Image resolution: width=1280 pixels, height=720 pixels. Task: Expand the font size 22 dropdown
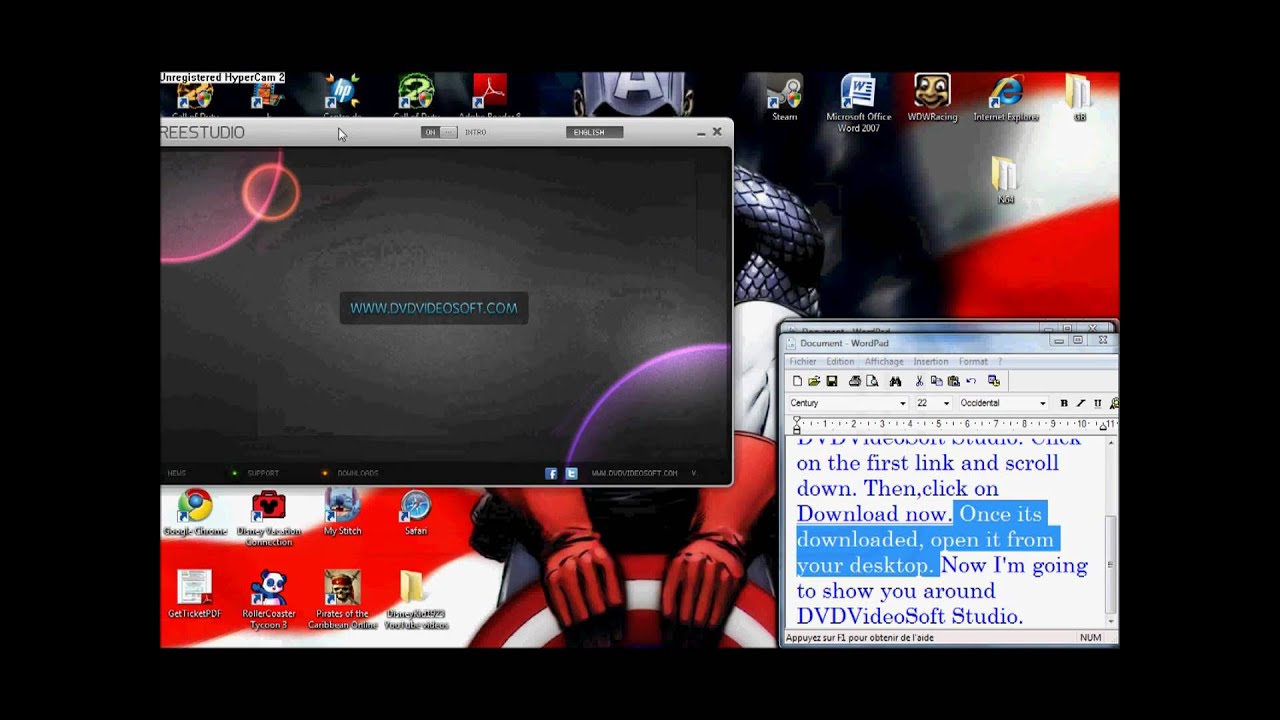click(x=946, y=403)
